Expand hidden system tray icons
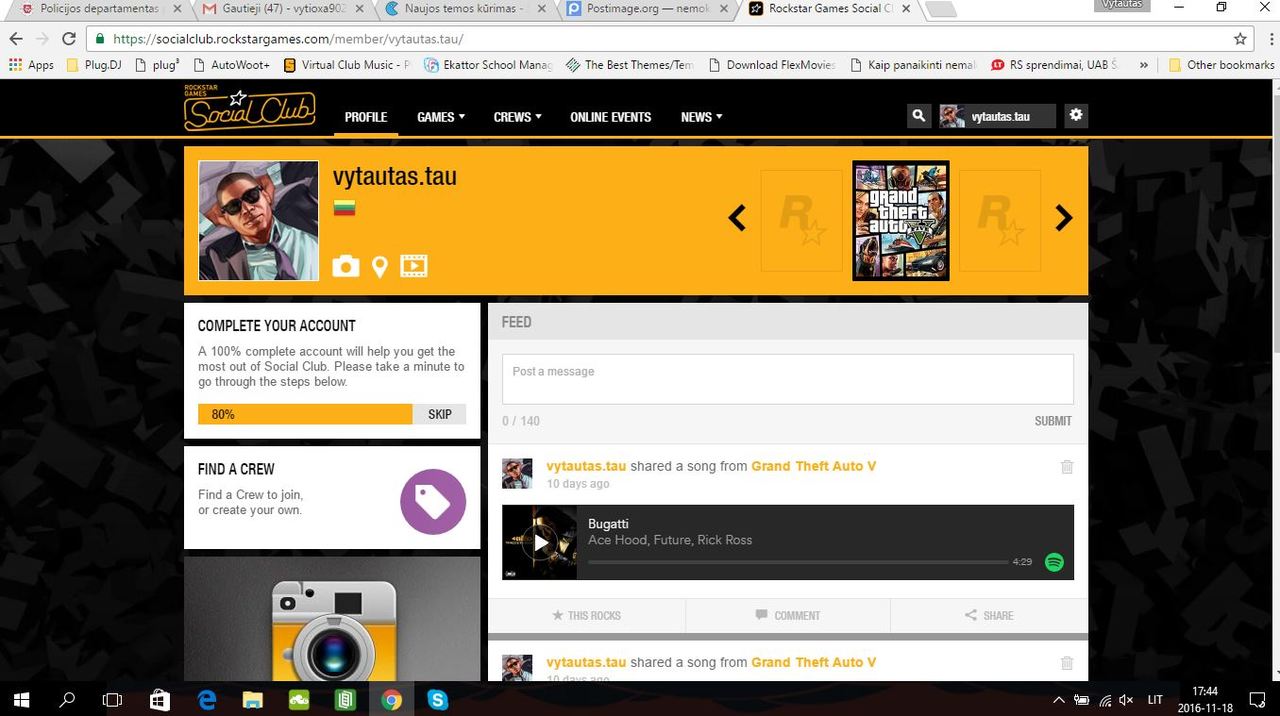 click(x=1058, y=700)
